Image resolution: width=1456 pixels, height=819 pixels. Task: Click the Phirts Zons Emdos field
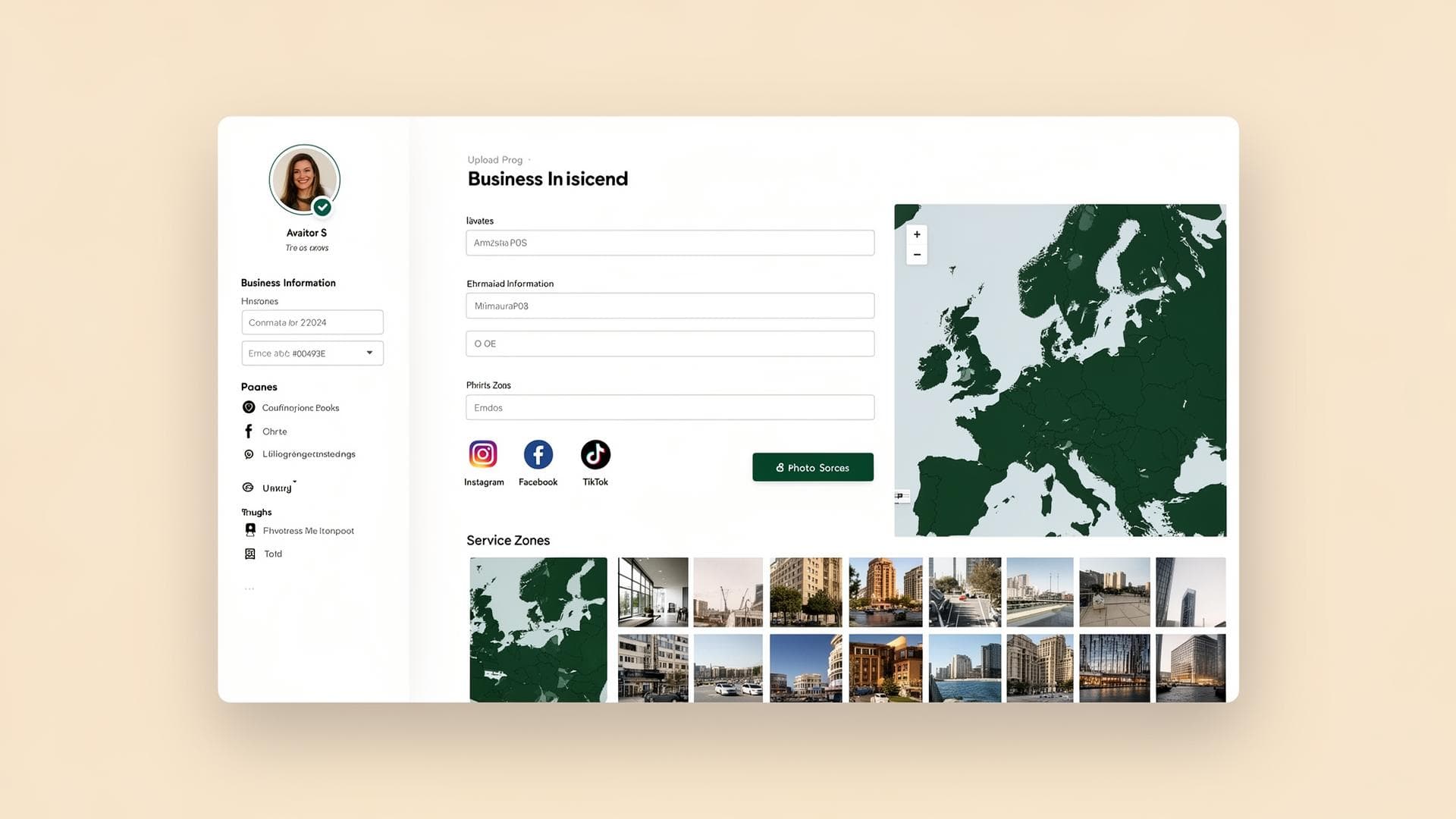(670, 408)
